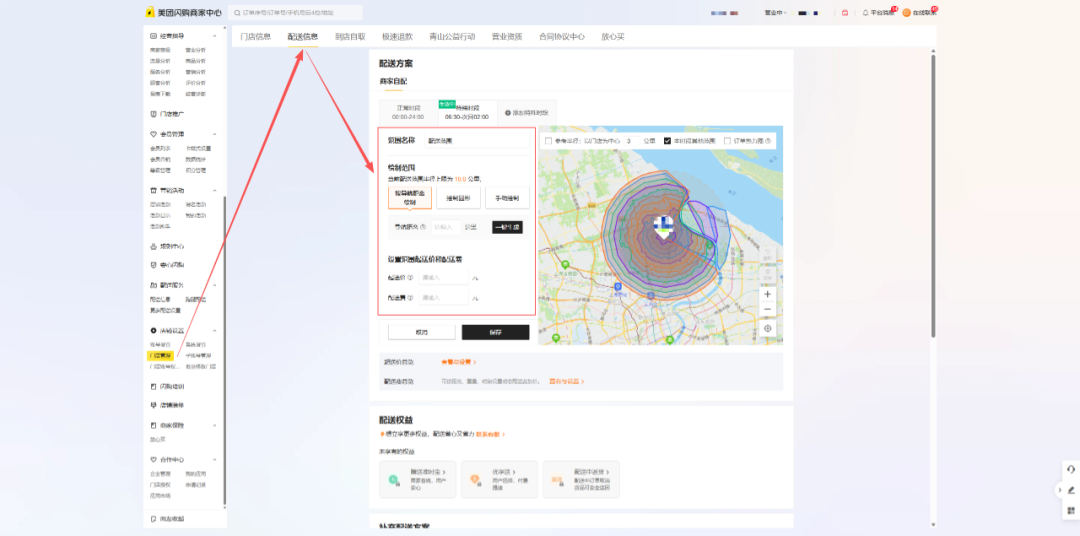Click the 会员管理 heart icon
The width and height of the screenshot is (1080, 536).
point(154,134)
